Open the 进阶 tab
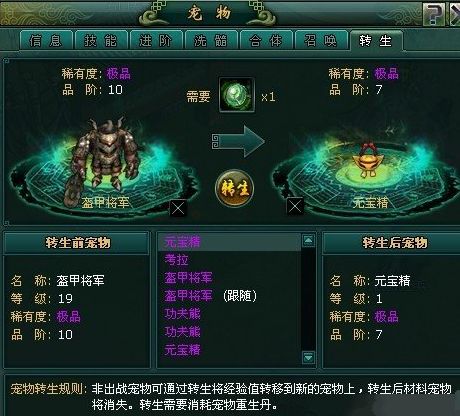The image size is (460, 416). [156, 41]
